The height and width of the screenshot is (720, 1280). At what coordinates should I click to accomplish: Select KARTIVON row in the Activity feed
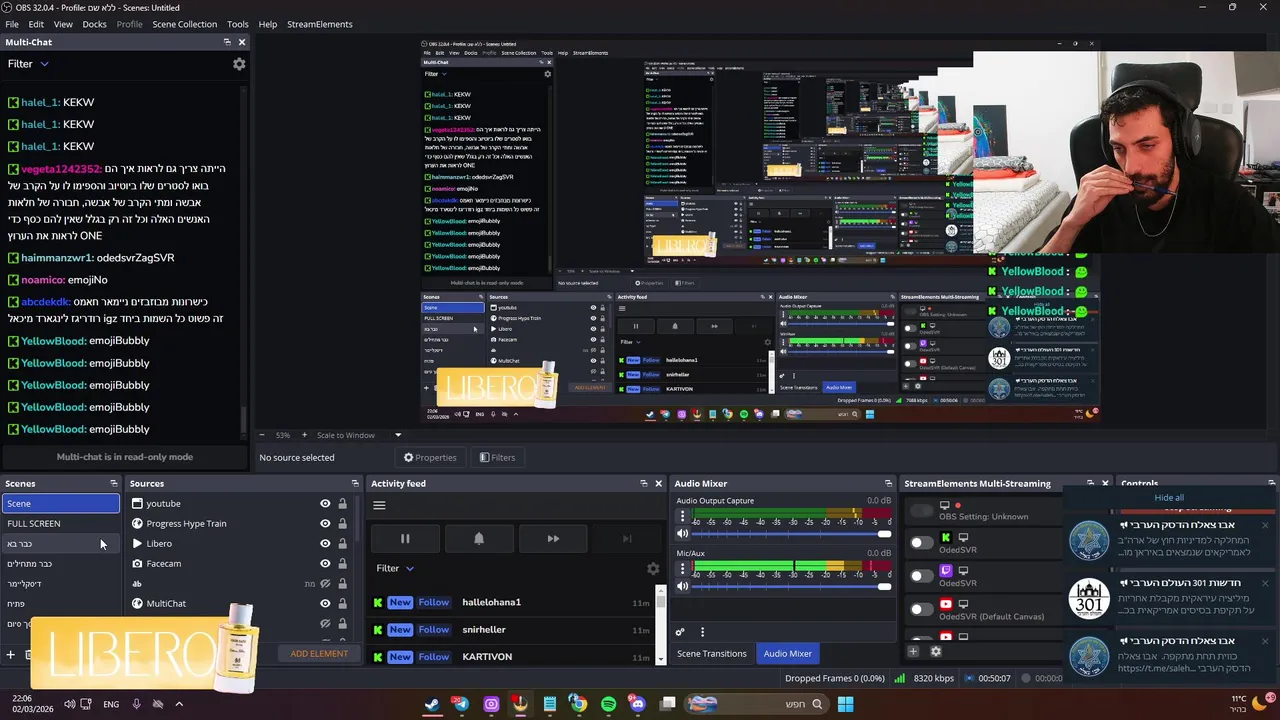click(x=512, y=657)
